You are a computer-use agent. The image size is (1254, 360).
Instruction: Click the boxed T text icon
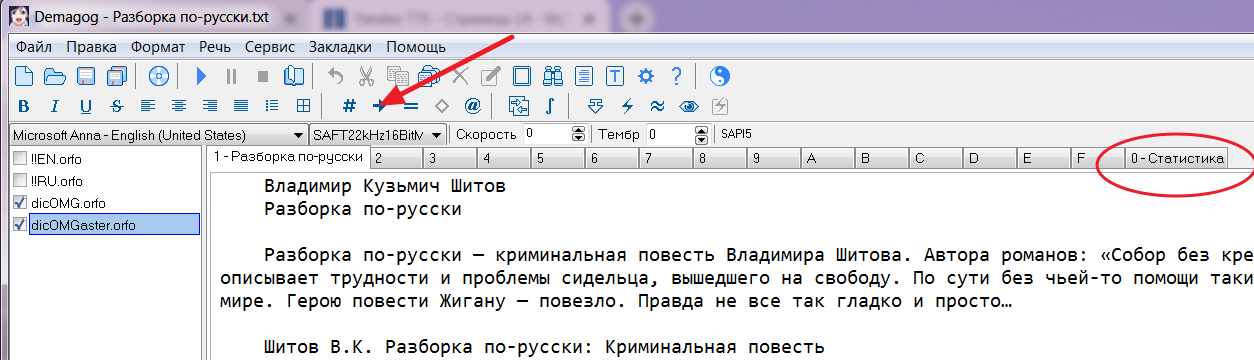pyautogui.click(x=615, y=76)
